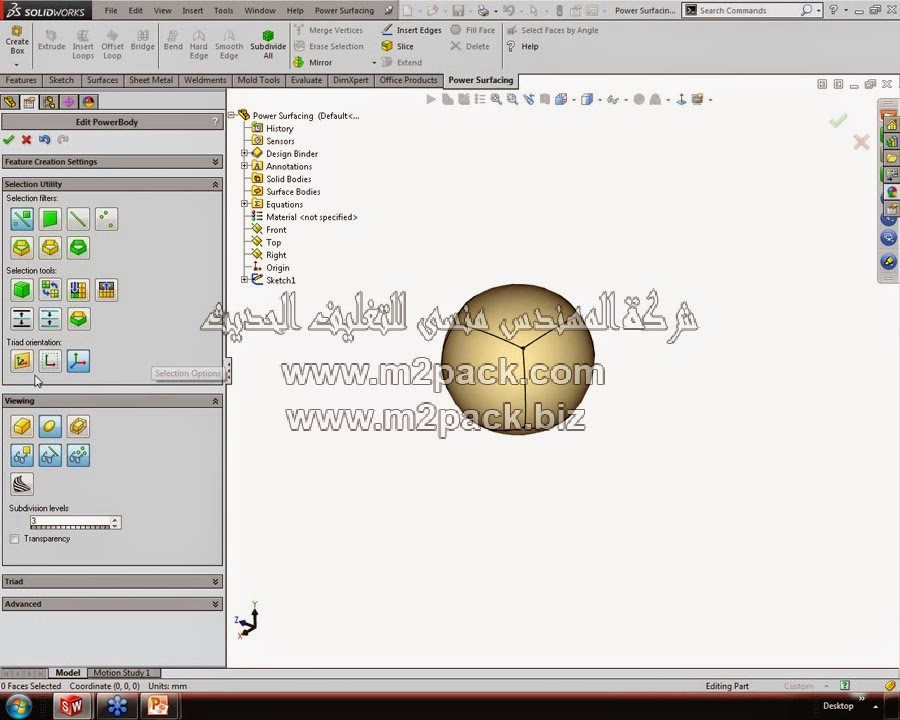This screenshot has width=900, height=720.
Task: Expand Feature Creation Settings section
Action: (x=215, y=162)
